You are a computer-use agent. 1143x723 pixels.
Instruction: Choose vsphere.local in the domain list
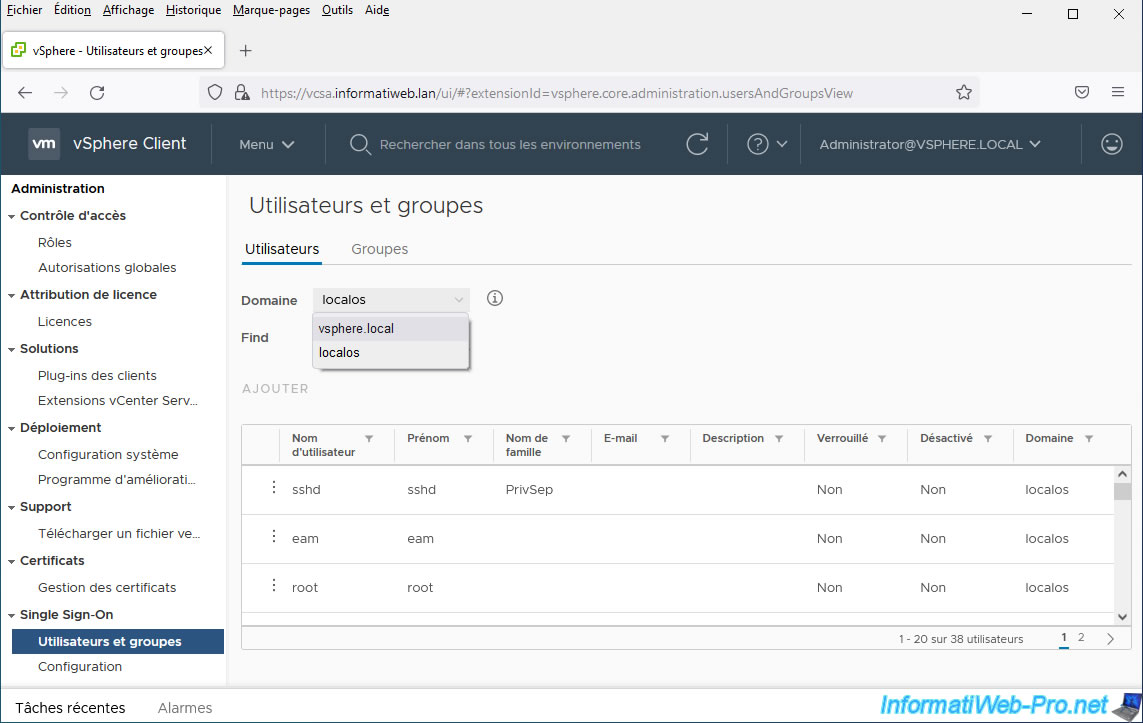point(391,329)
